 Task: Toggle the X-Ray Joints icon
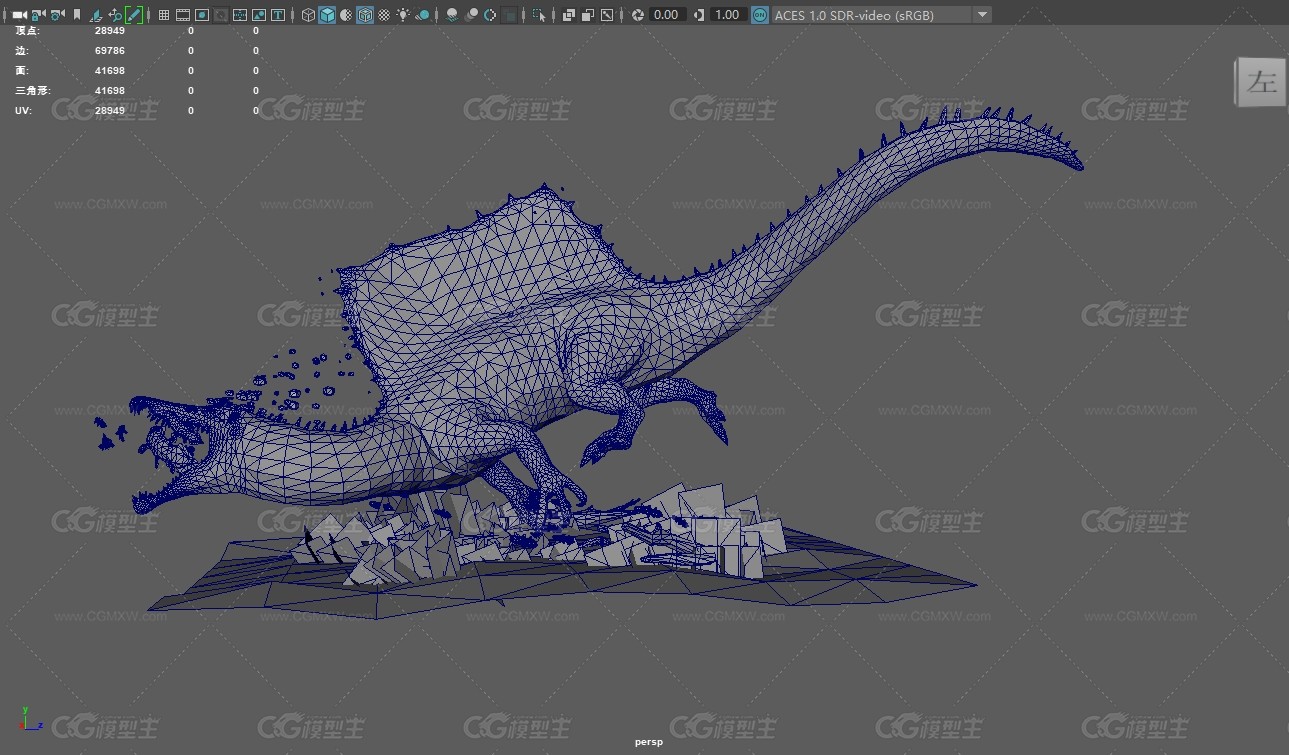[606, 15]
